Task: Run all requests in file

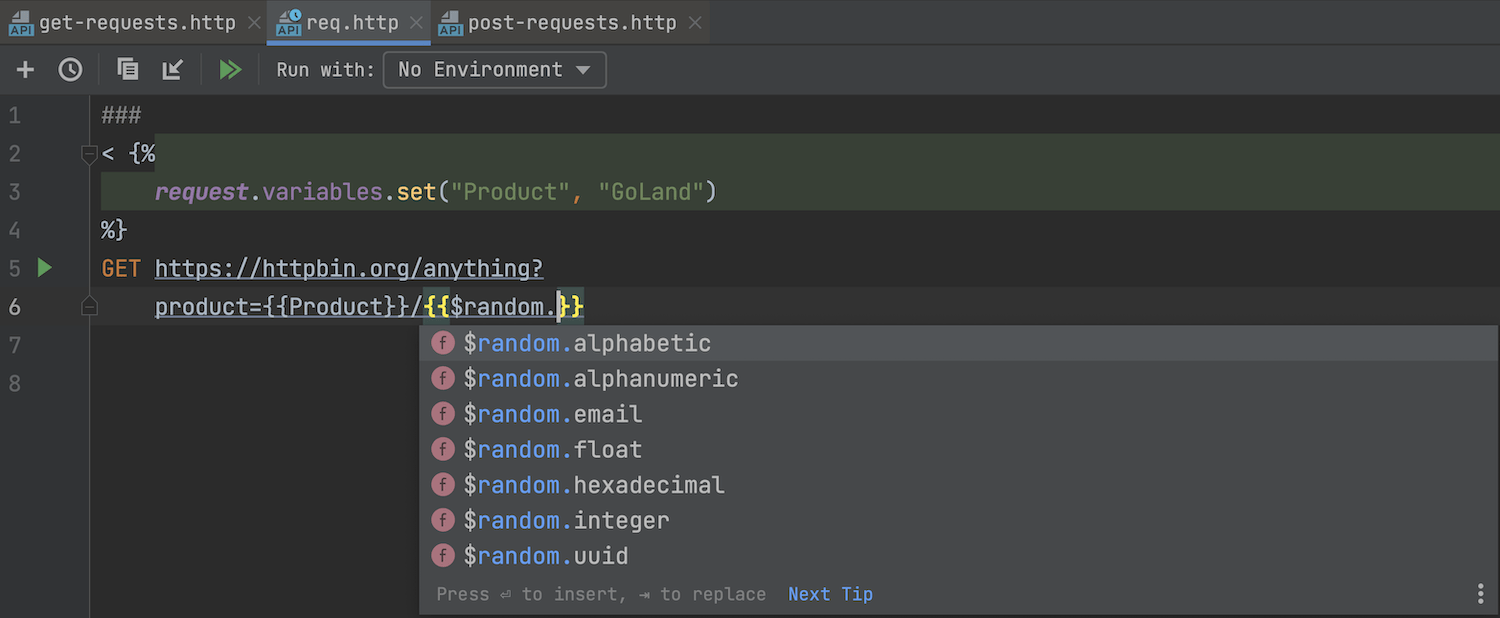Action: pyautogui.click(x=231, y=70)
